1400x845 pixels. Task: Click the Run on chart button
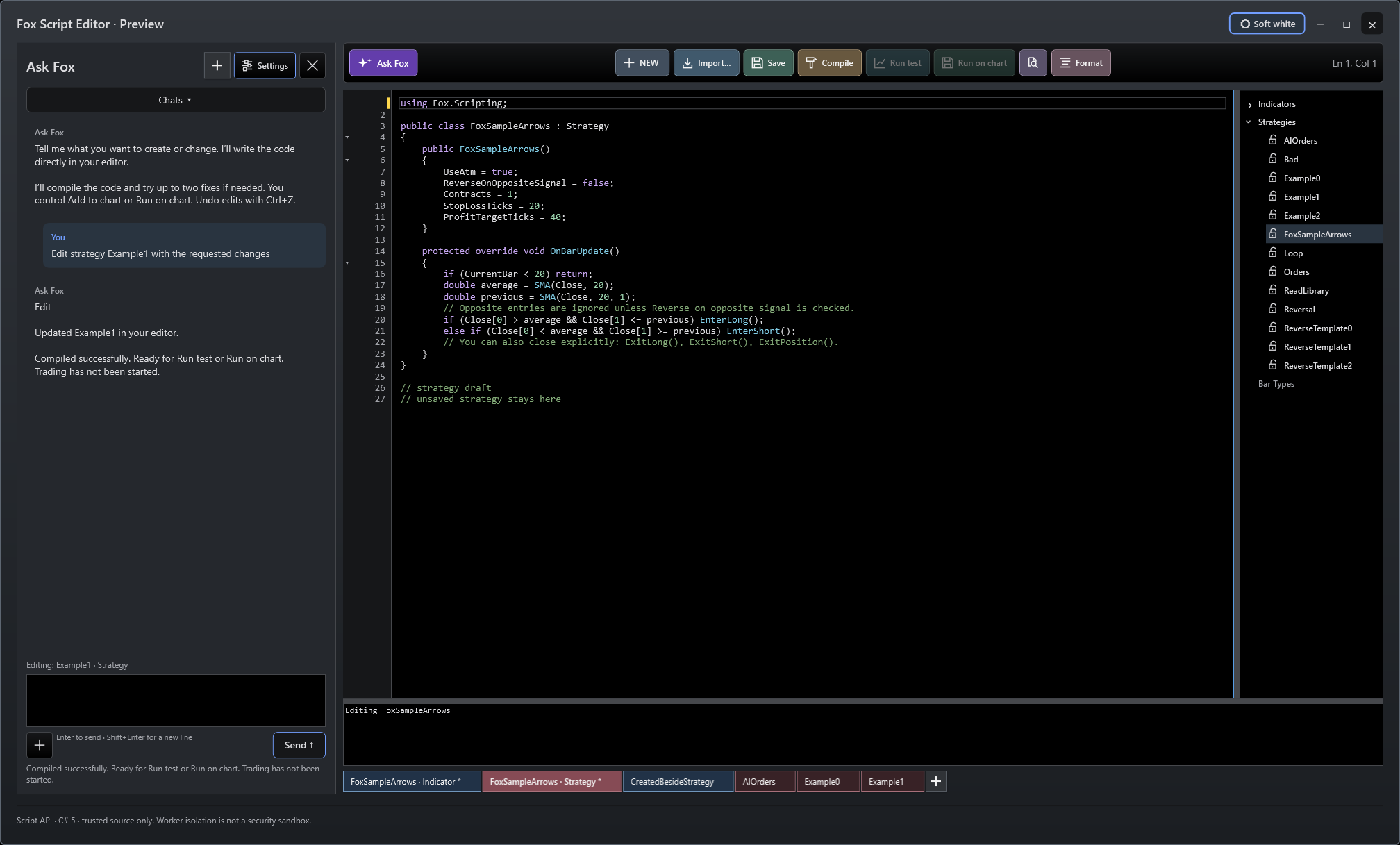click(x=974, y=63)
